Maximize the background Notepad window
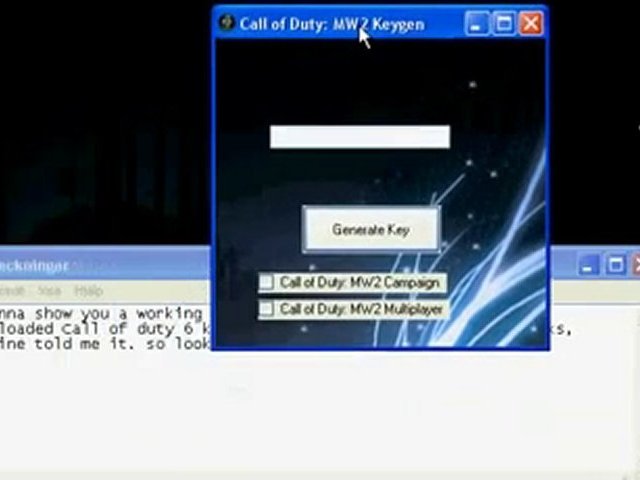 615,265
